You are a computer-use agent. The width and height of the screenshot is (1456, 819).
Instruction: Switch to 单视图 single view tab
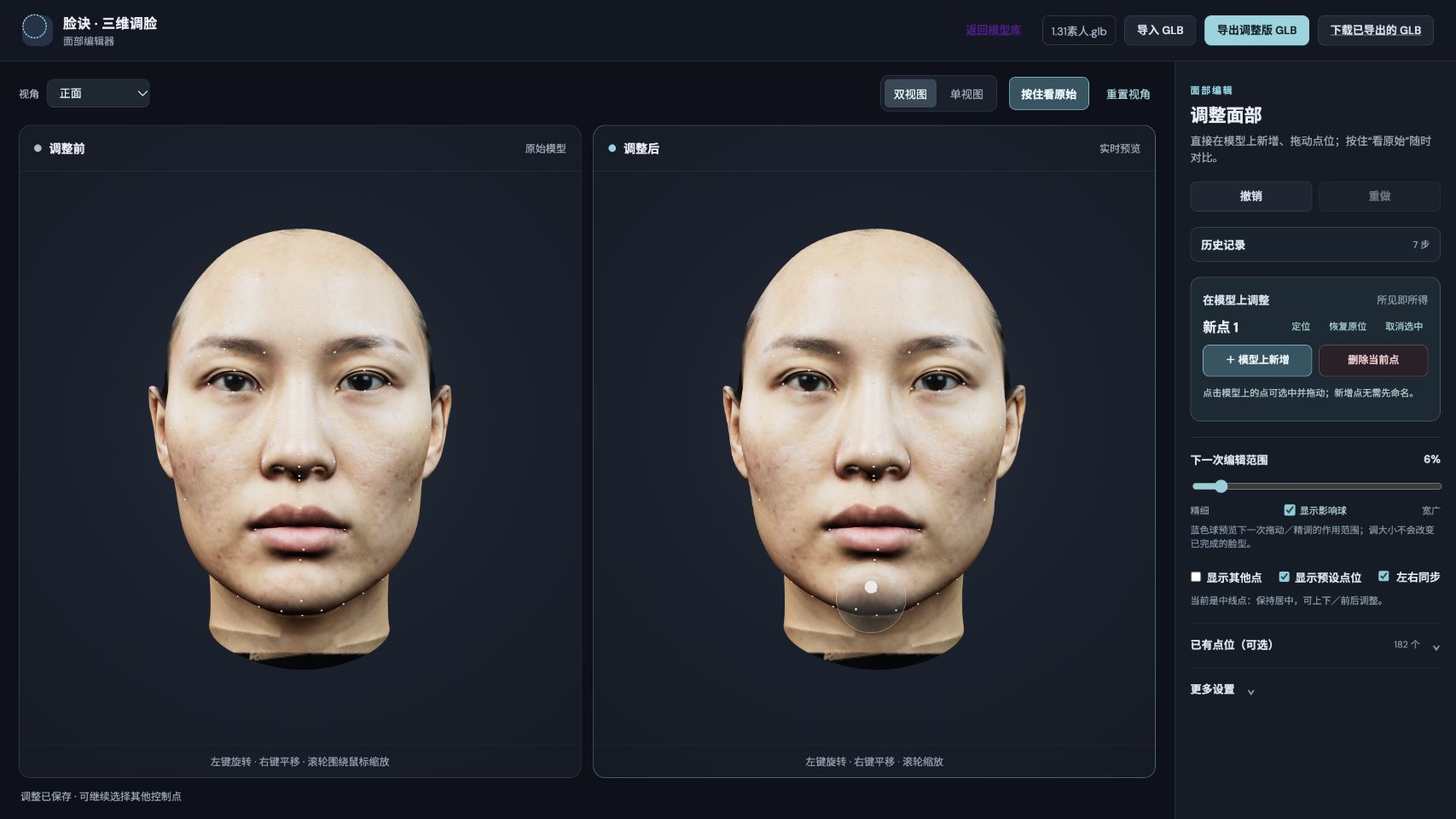[966, 94]
